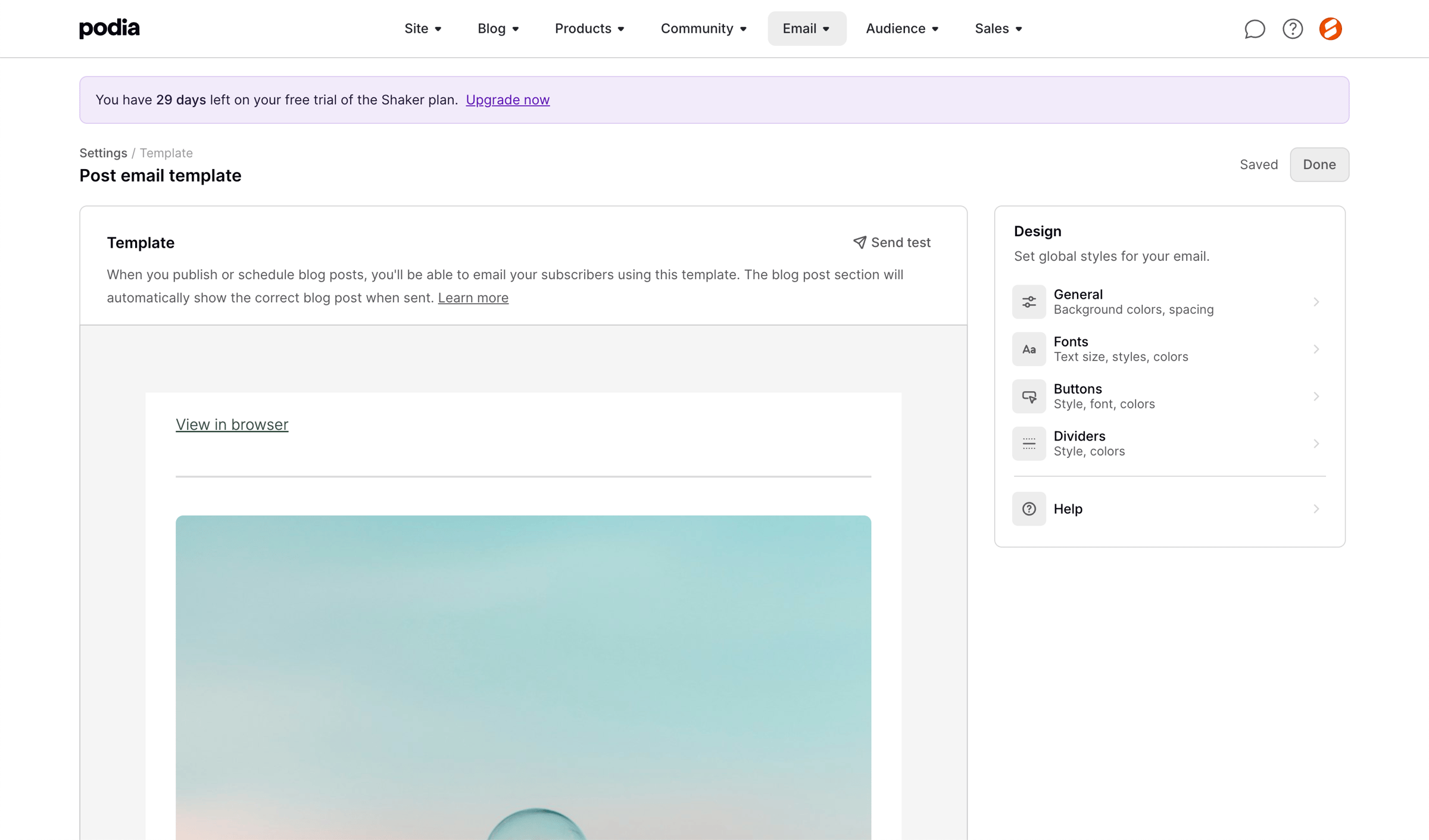Open Dividers style, colors option
Viewport: 1429px width, 840px height.
pyautogui.click(x=1169, y=444)
